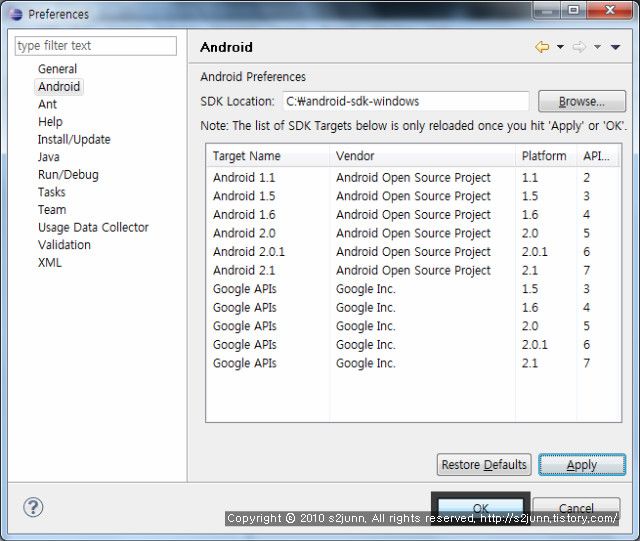Screen dimensions: 640x541
Task: Select Java in preferences tree
Action: (x=49, y=157)
